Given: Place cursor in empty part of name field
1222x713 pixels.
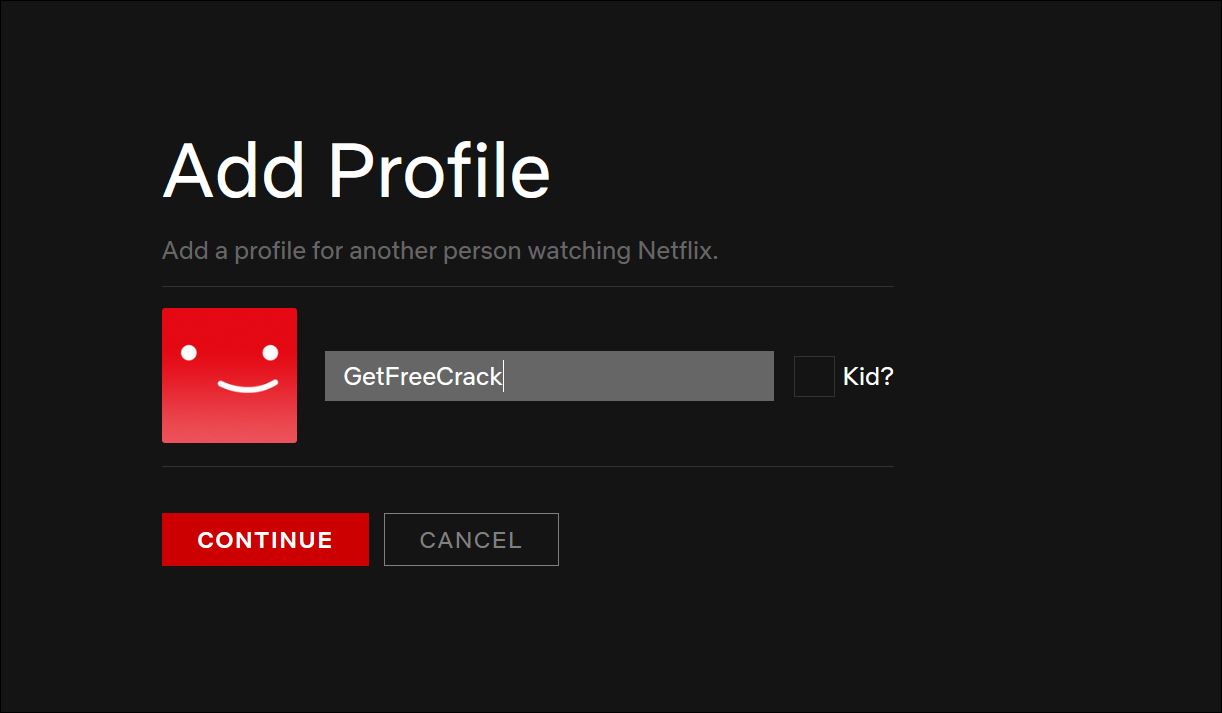Looking at the screenshot, I should point(640,376).
